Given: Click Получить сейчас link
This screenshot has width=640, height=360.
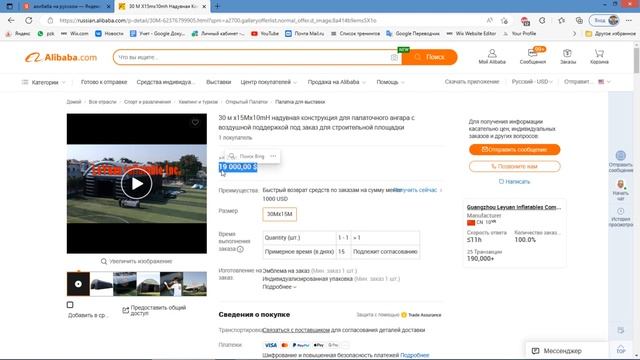Looking at the screenshot, I should (417, 190).
